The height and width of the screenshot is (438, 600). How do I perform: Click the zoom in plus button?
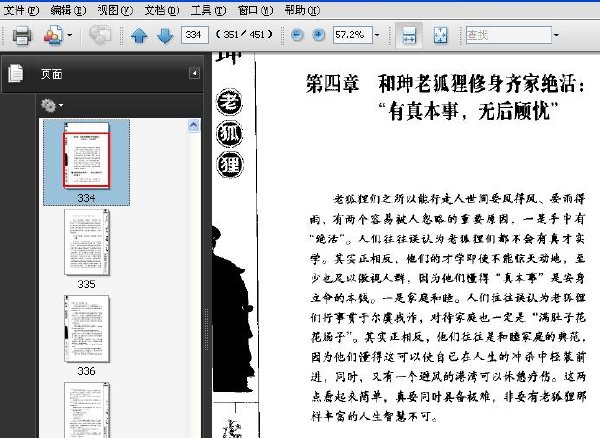(318, 35)
